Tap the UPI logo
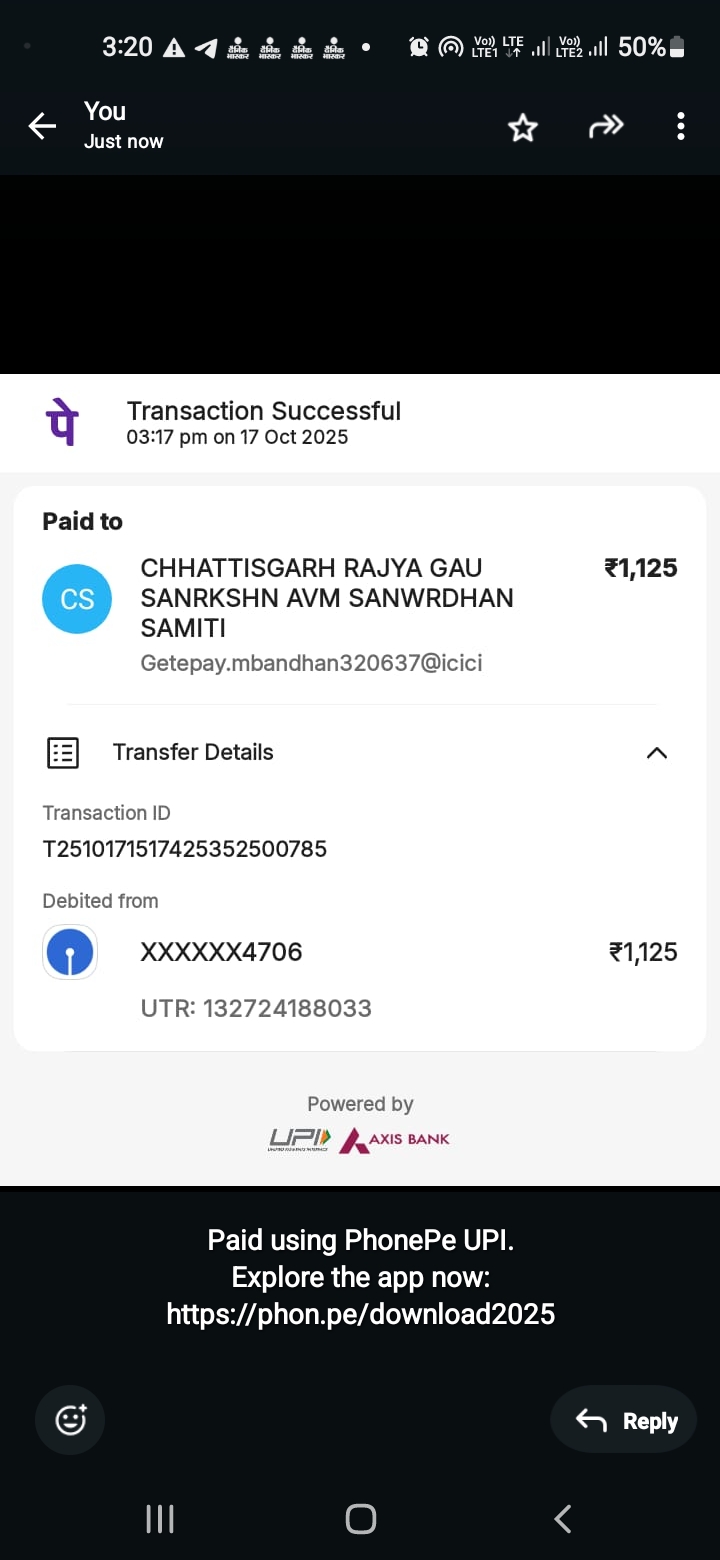The height and width of the screenshot is (1560, 720). click(299, 1139)
